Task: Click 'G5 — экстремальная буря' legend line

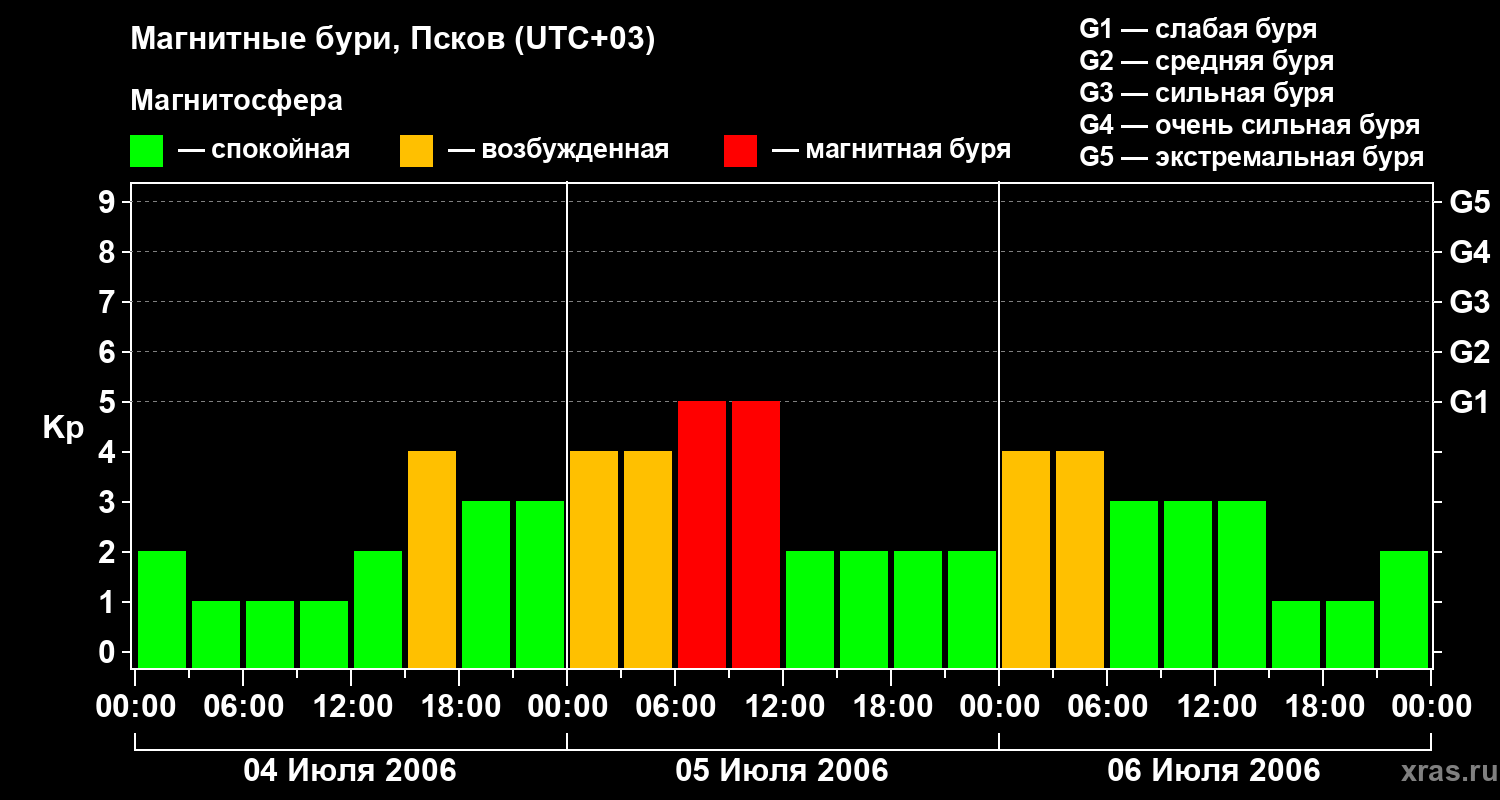Action: tap(1252, 157)
